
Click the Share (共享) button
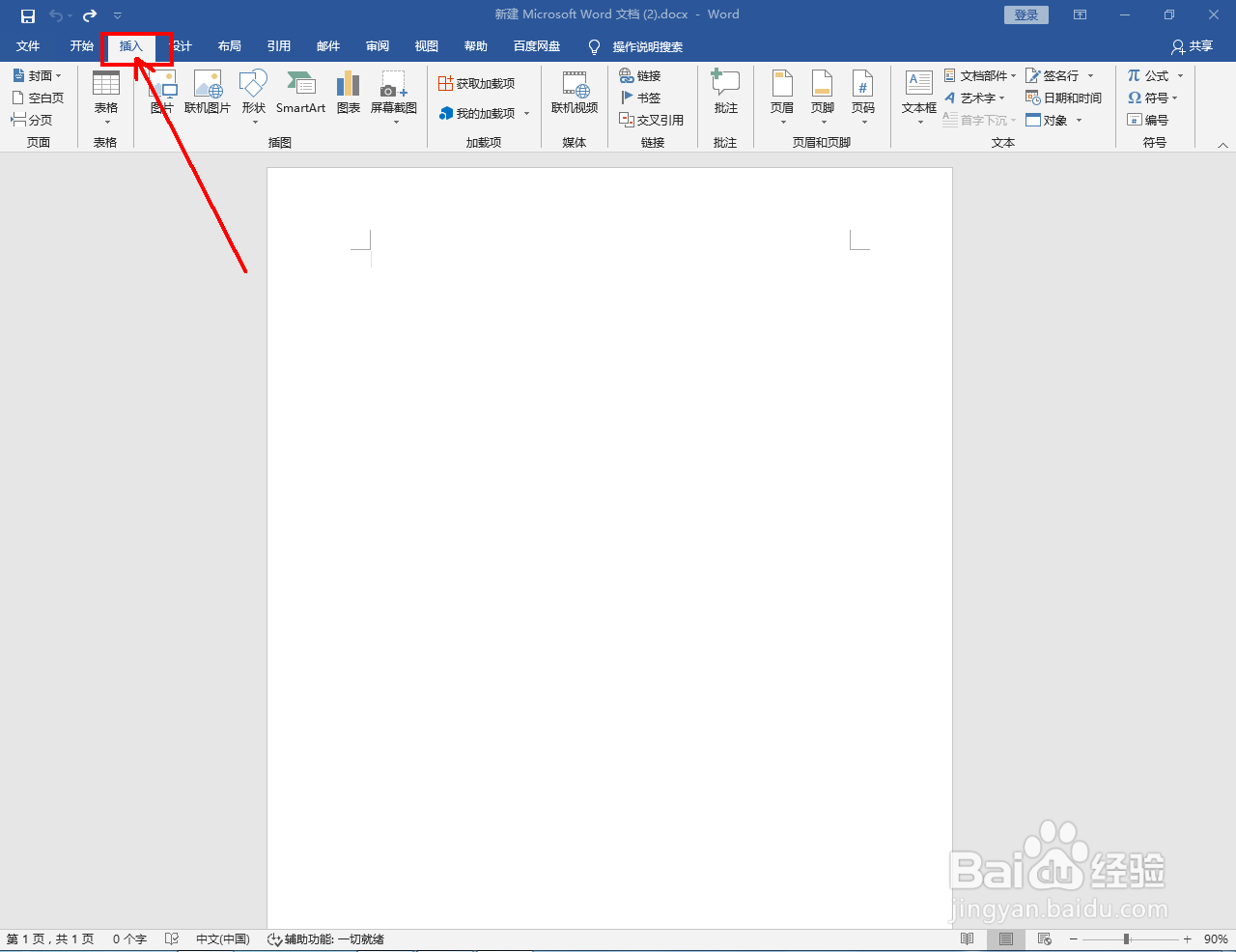1192,46
